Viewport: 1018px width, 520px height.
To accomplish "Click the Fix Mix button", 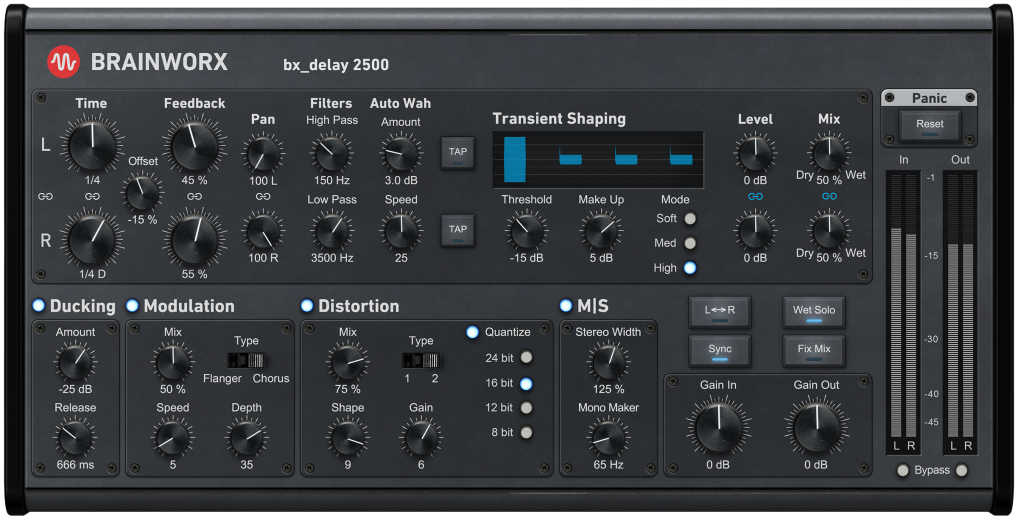I will click(813, 350).
